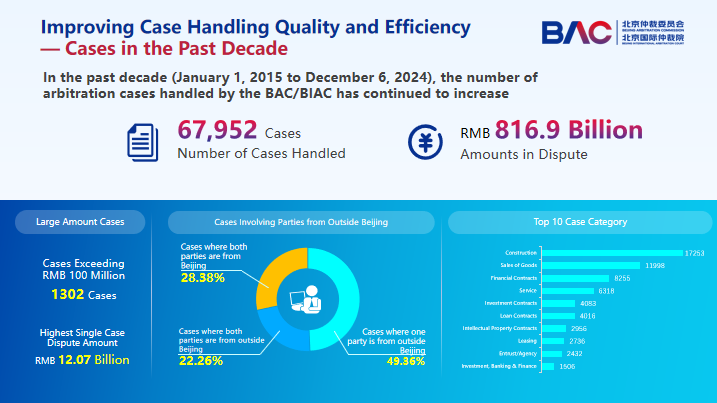
Task: Click the Leasing bar in the chart
Action: click(553, 341)
